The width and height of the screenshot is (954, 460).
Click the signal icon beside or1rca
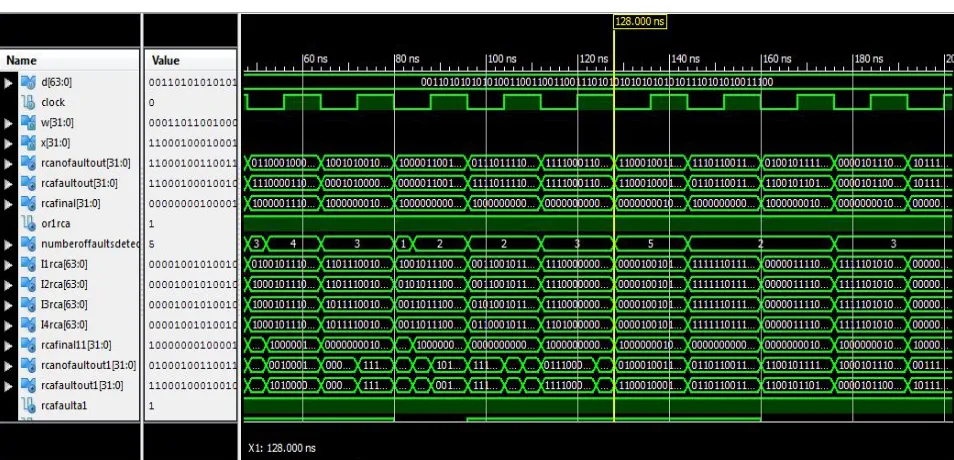point(28,223)
